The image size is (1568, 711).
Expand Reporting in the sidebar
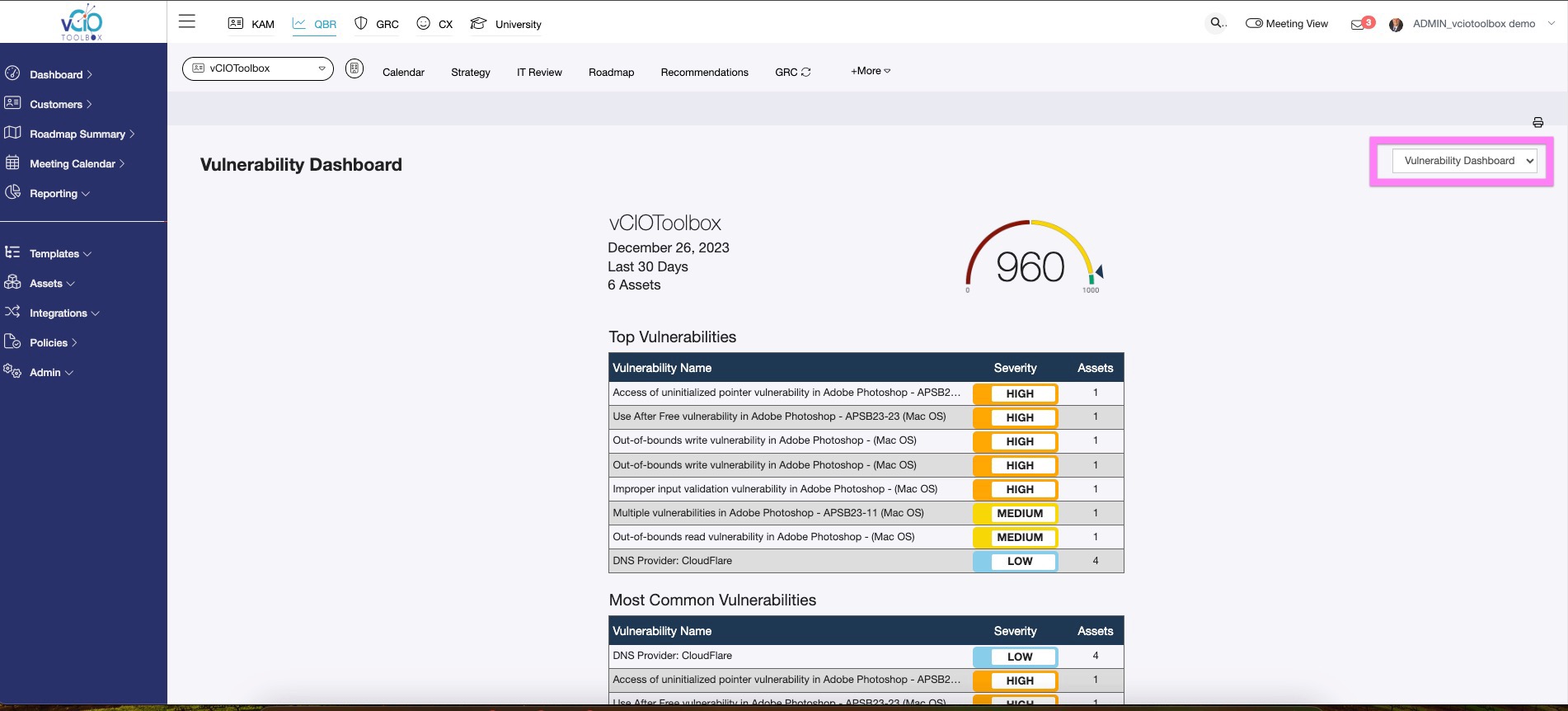coord(60,193)
